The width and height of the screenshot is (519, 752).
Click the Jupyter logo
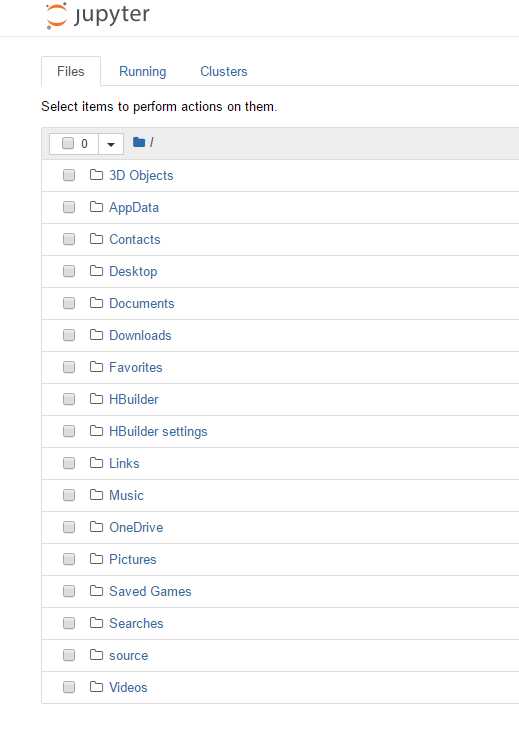[x=98, y=15]
